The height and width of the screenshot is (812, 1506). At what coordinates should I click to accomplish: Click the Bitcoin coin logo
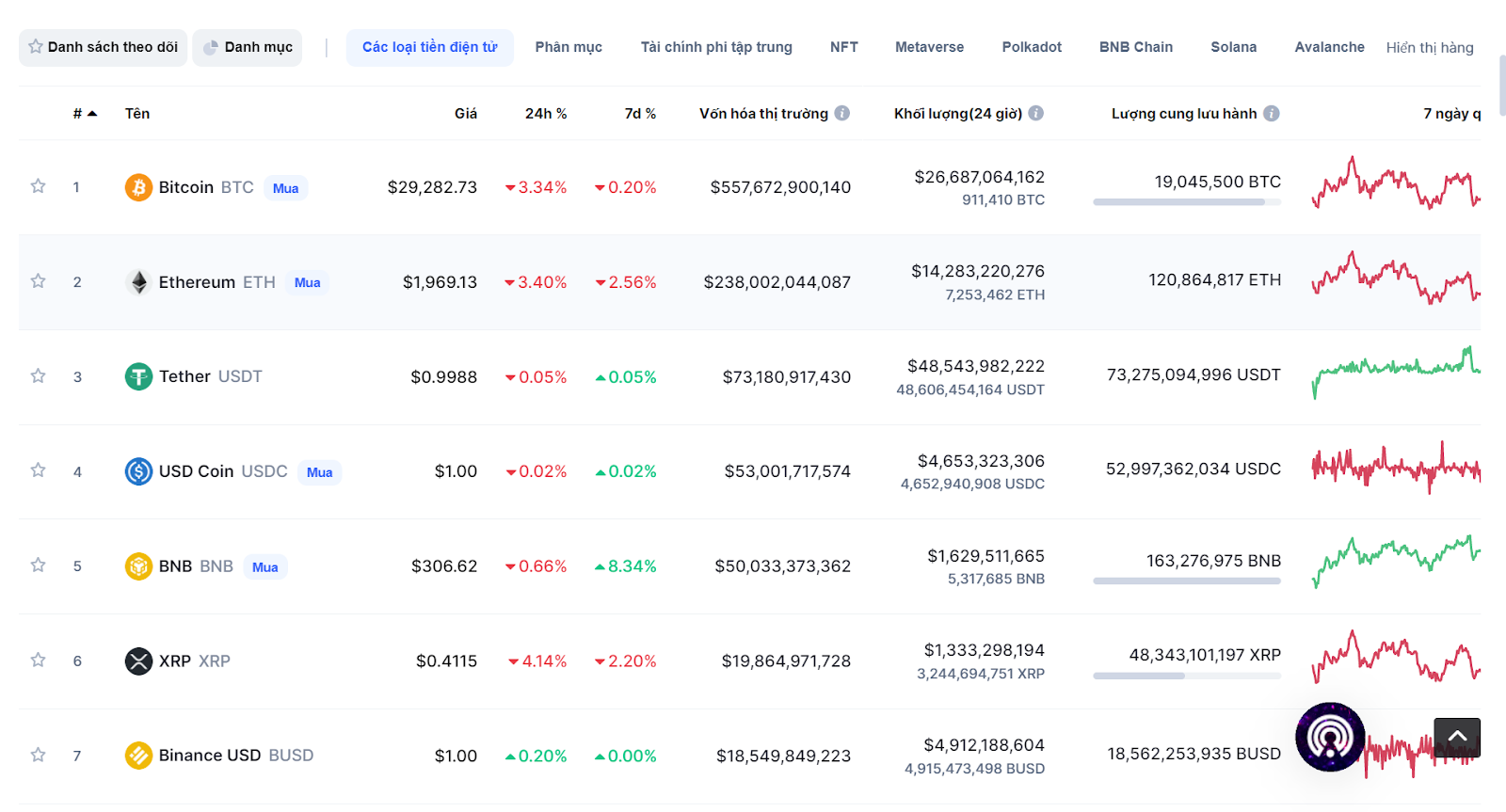point(138,187)
